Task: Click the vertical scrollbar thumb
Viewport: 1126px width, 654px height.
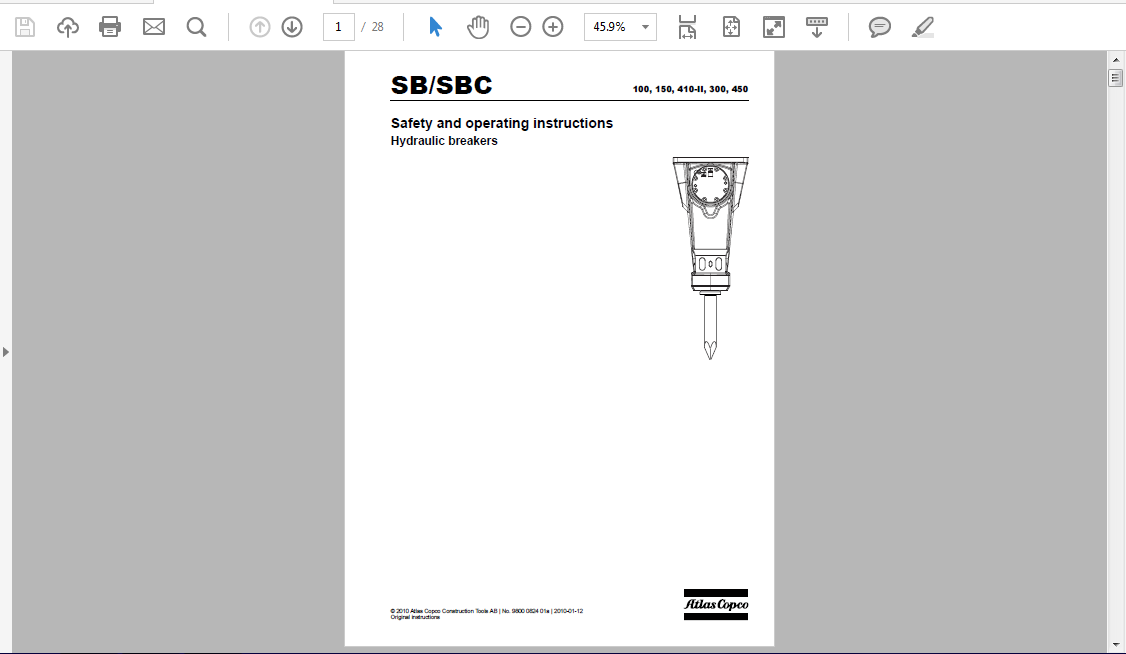Action: [1116, 78]
